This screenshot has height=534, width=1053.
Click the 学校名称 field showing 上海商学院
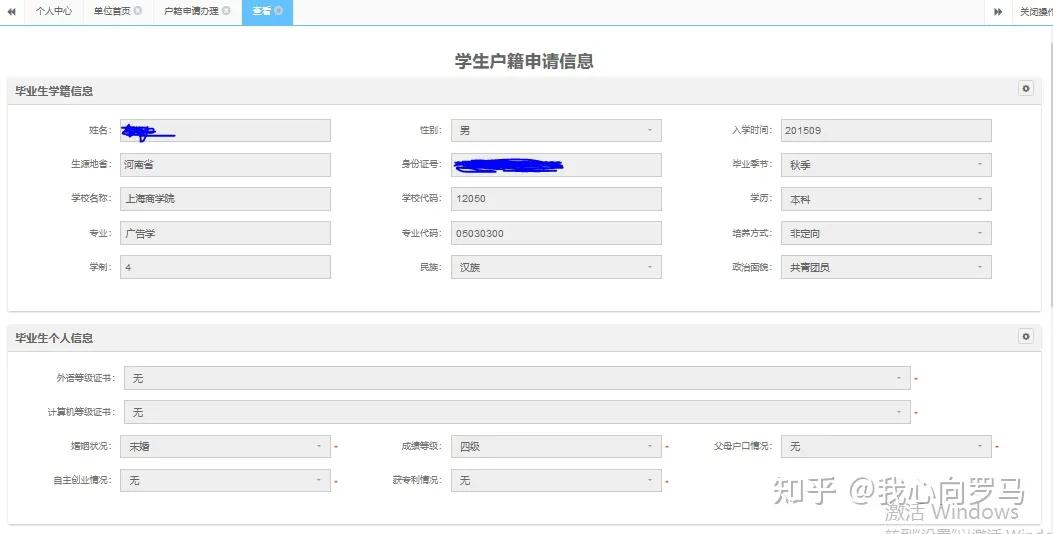(x=226, y=199)
